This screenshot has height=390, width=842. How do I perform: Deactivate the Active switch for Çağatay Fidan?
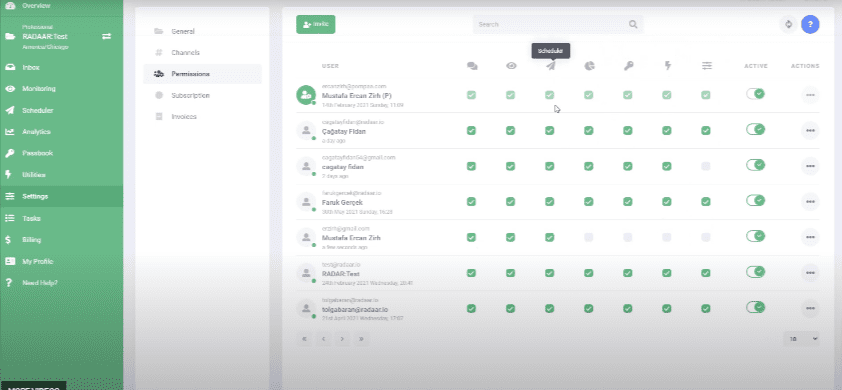pos(756,129)
